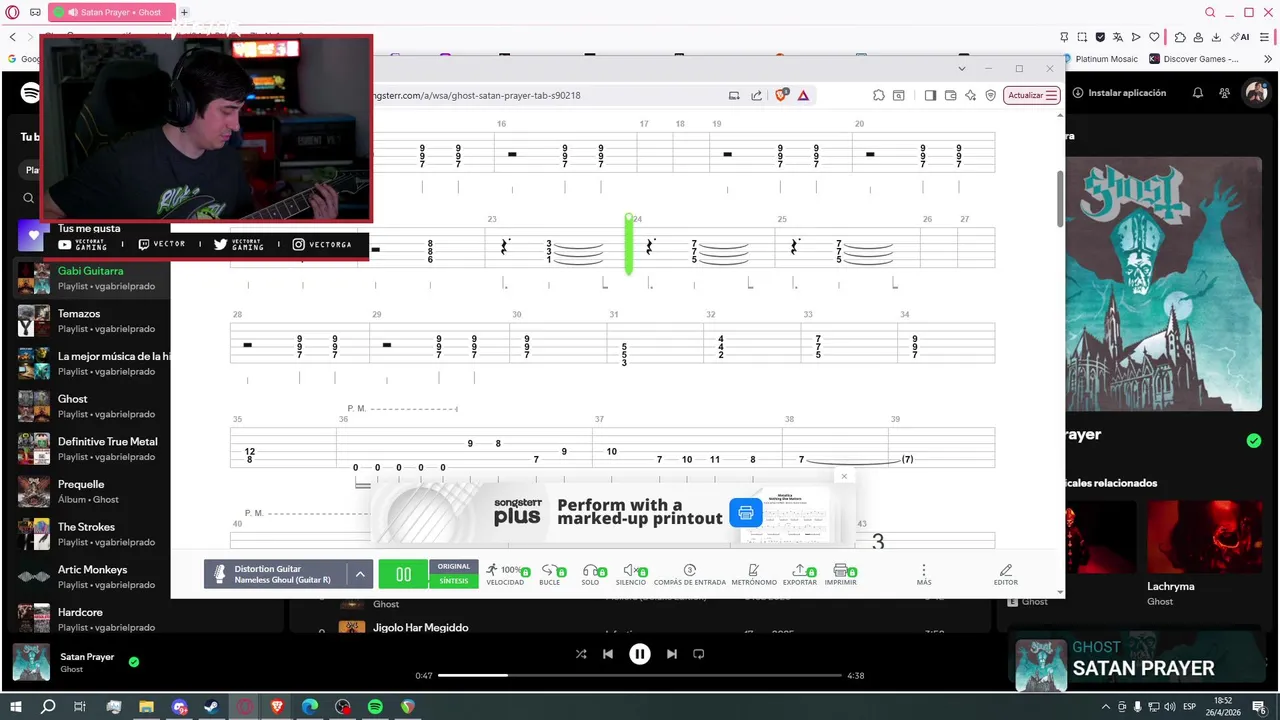Image resolution: width=1280 pixels, height=720 pixels.
Task: Share the Songsterr page link
Action: coord(756,95)
